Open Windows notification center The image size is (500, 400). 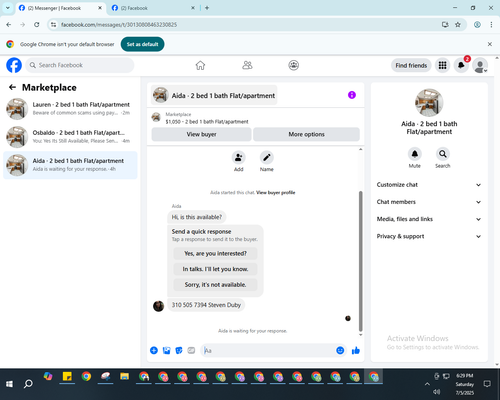(487, 384)
